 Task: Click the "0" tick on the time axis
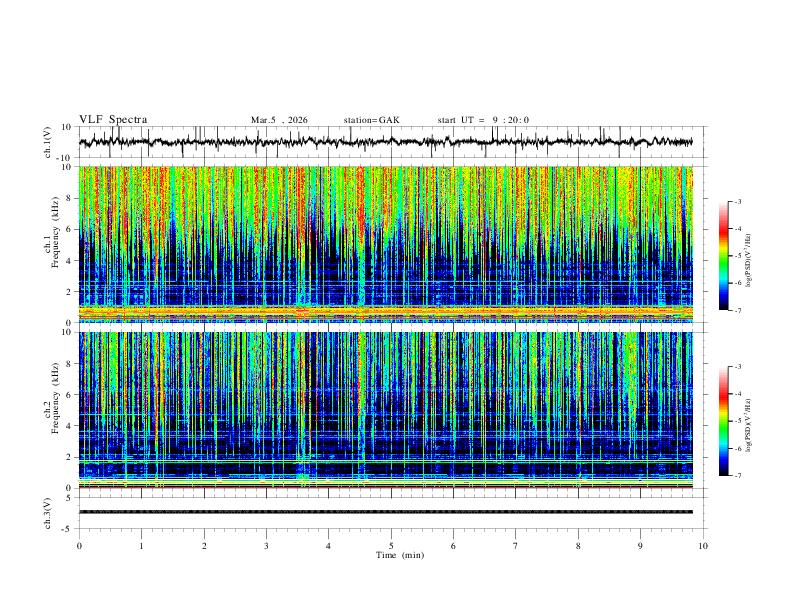coord(79,546)
